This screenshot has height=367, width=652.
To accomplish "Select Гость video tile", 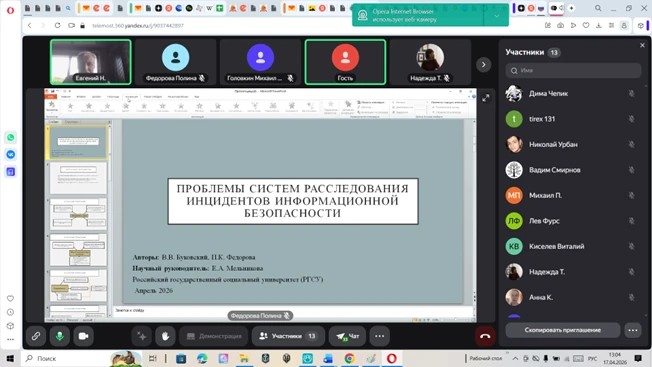I will click(345, 62).
